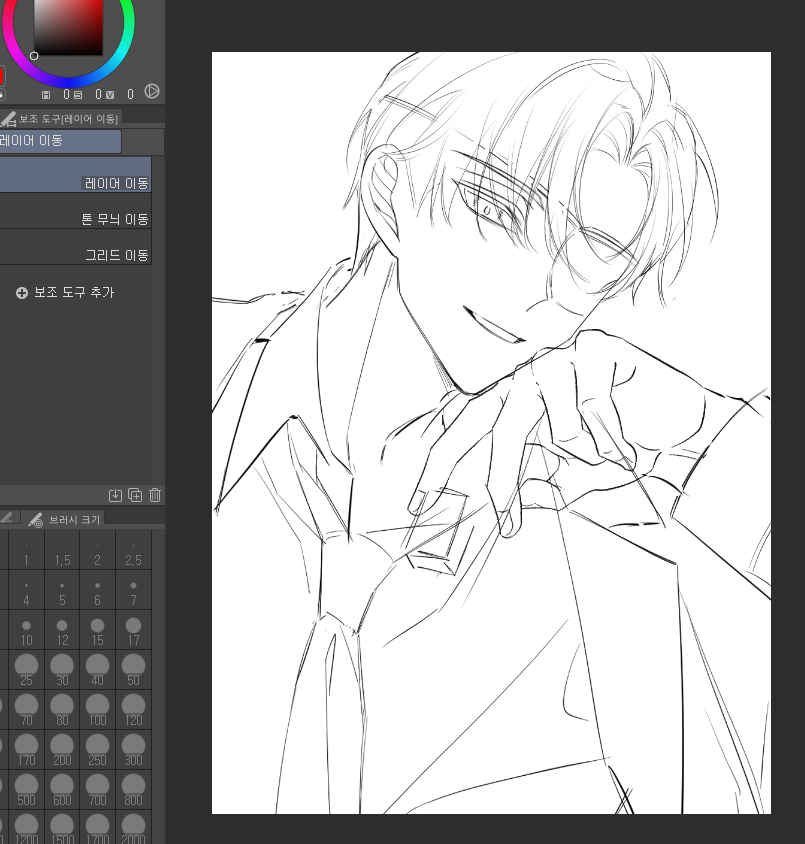Click the white drawing canvas with the sketch
805x844 pixels.
coord(491,433)
